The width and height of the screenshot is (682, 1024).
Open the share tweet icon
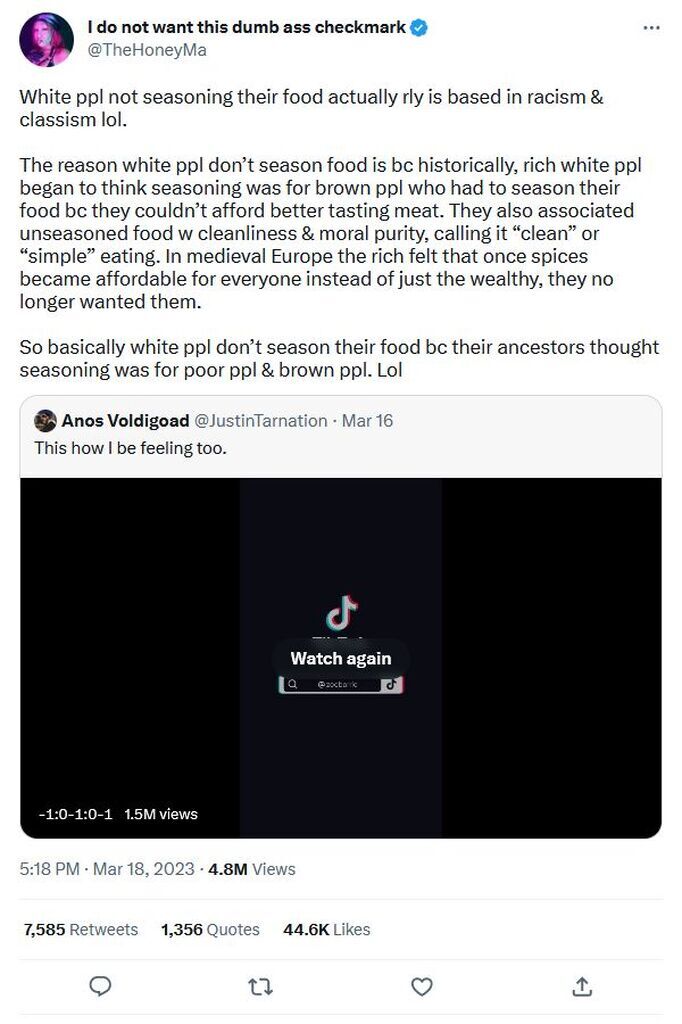pos(582,987)
